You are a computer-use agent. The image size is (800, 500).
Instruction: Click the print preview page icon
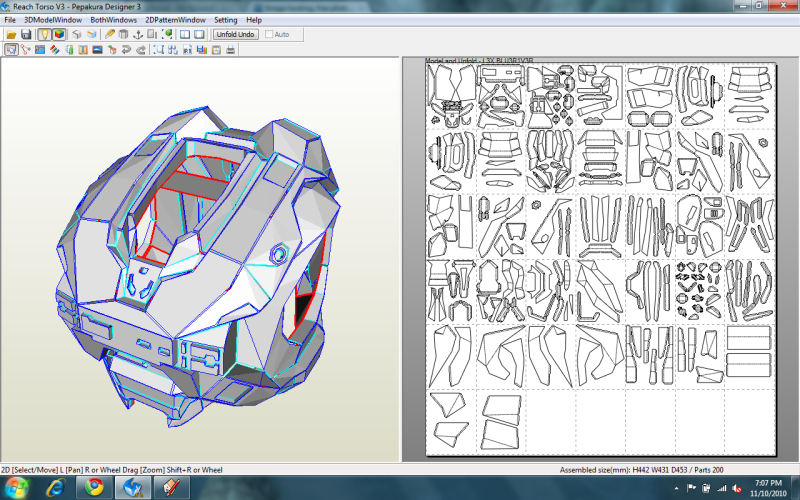click(x=216, y=49)
